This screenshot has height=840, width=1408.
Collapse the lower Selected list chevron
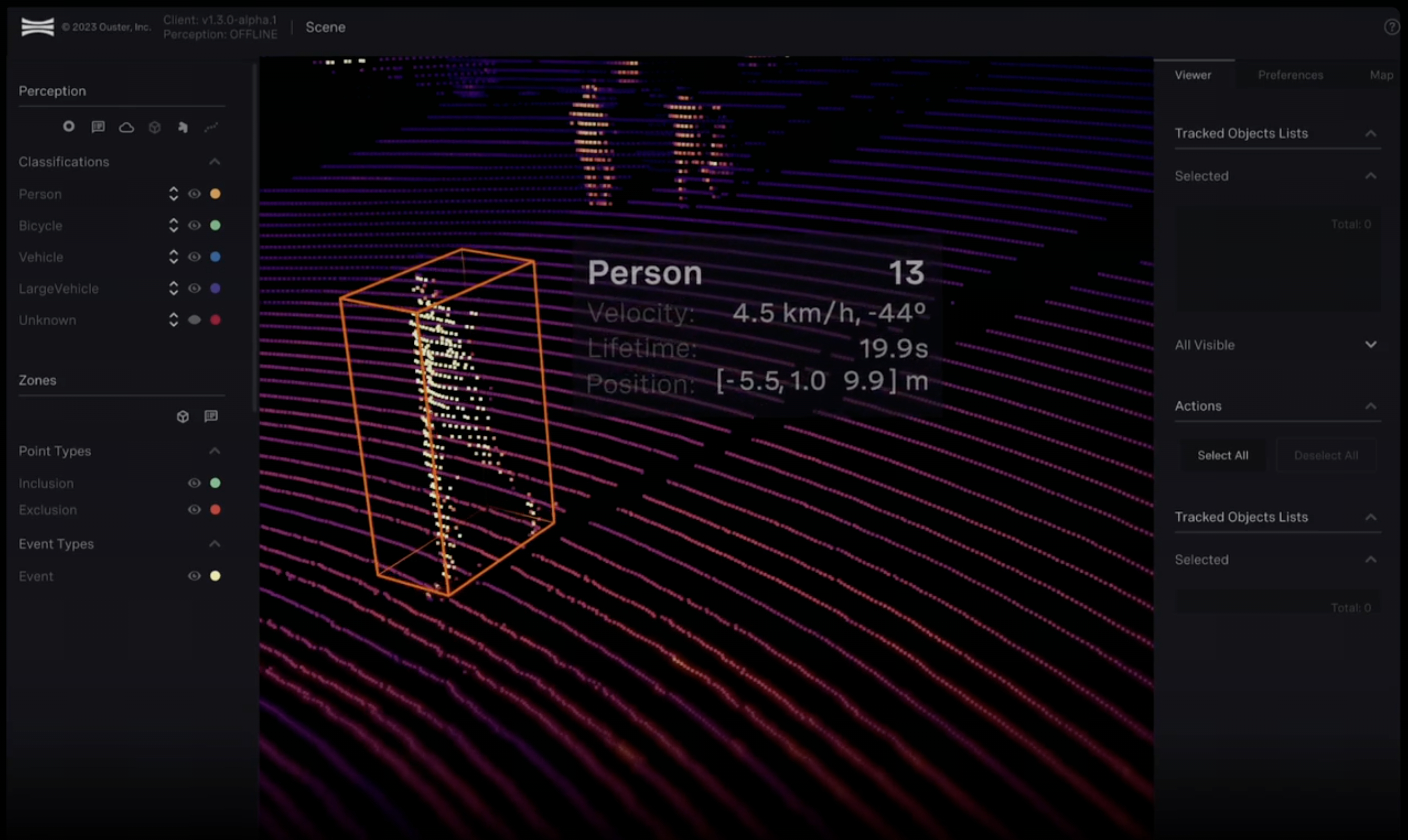(1371, 560)
